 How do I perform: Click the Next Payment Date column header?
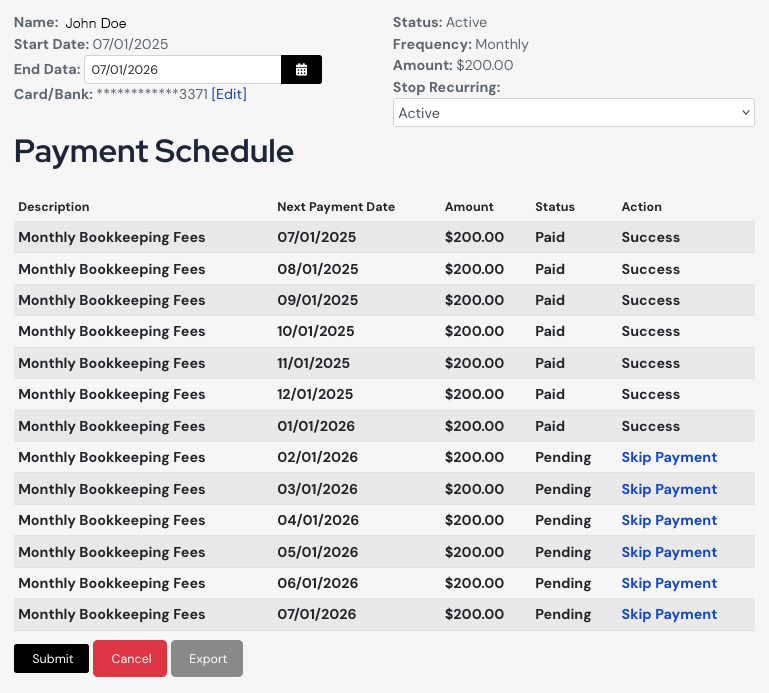click(336, 207)
